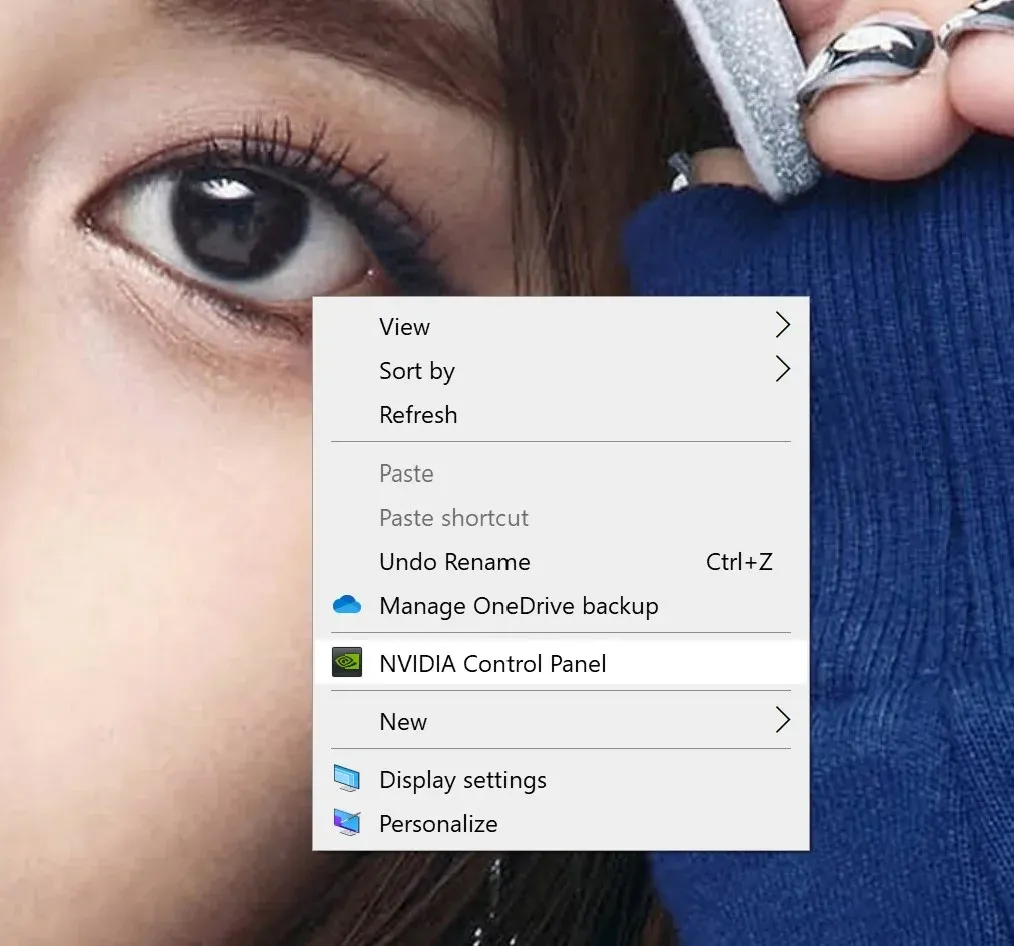Open the Personalize option
Screen dimensions: 1014x946
[x=438, y=824]
